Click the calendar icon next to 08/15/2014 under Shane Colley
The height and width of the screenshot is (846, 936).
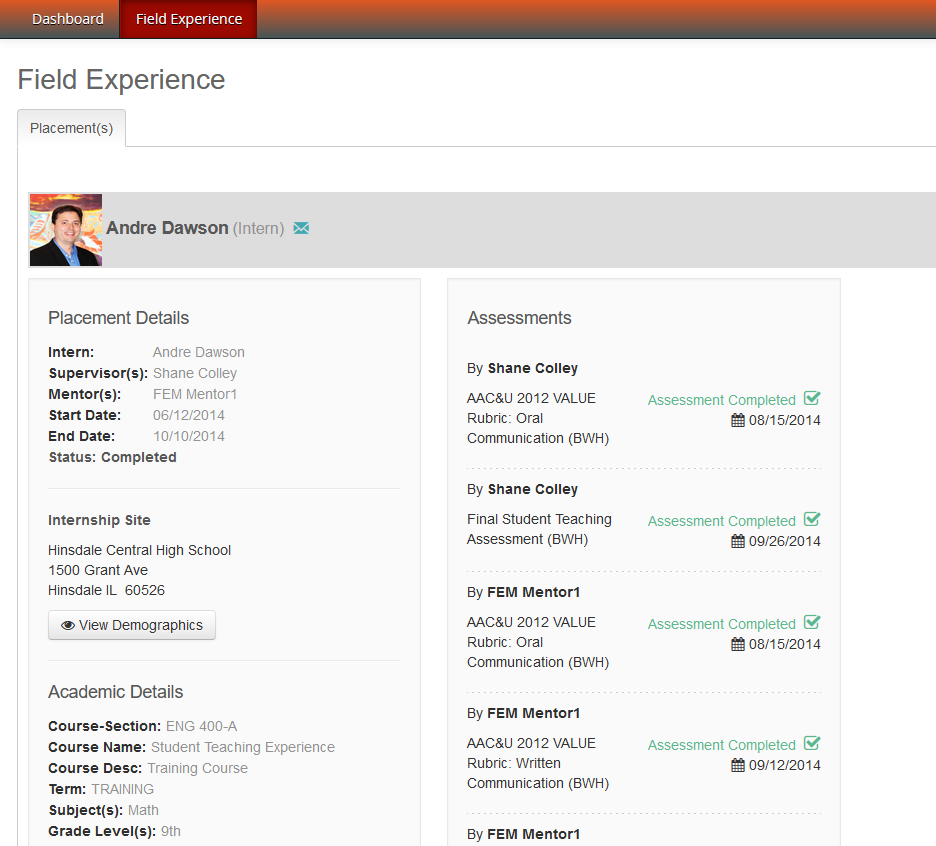738,420
